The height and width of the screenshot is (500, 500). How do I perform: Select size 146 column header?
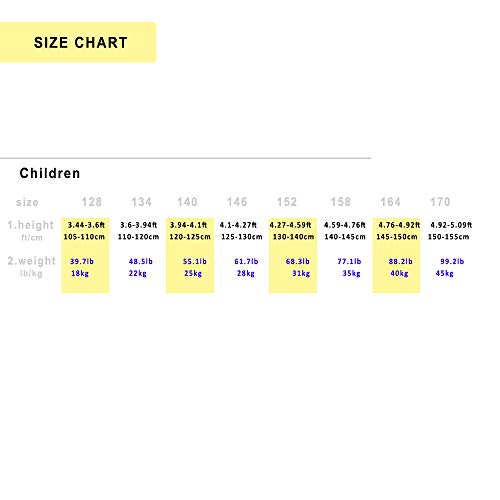237,202
